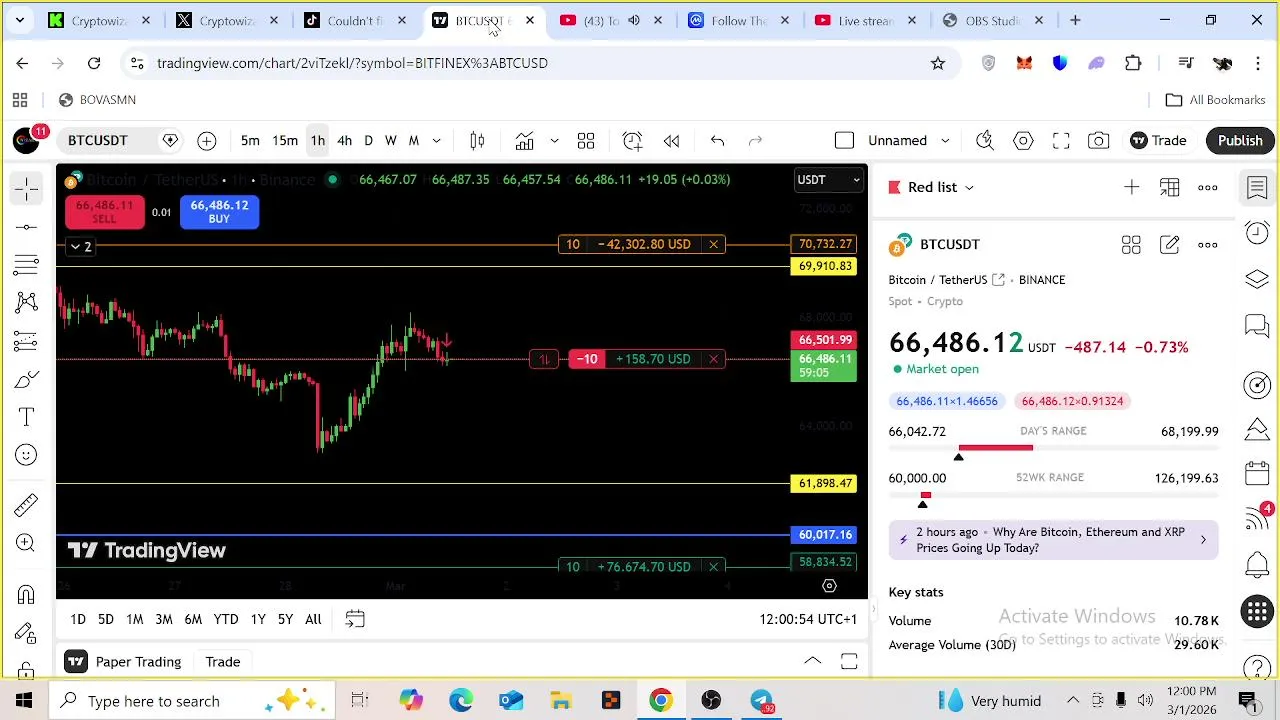The image size is (1280, 720).
Task: Select the daily D timeframe
Action: [x=368, y=141]
